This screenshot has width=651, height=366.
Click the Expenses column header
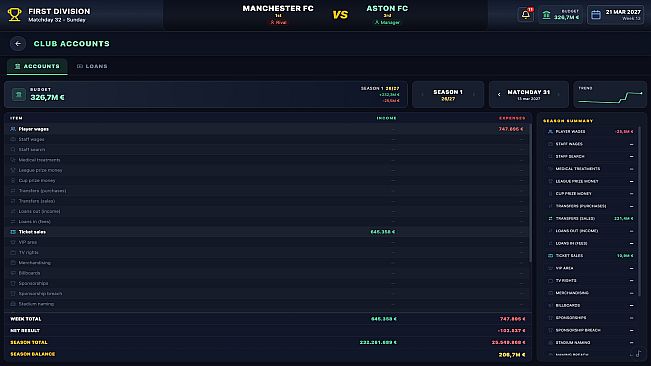[512, 118]
